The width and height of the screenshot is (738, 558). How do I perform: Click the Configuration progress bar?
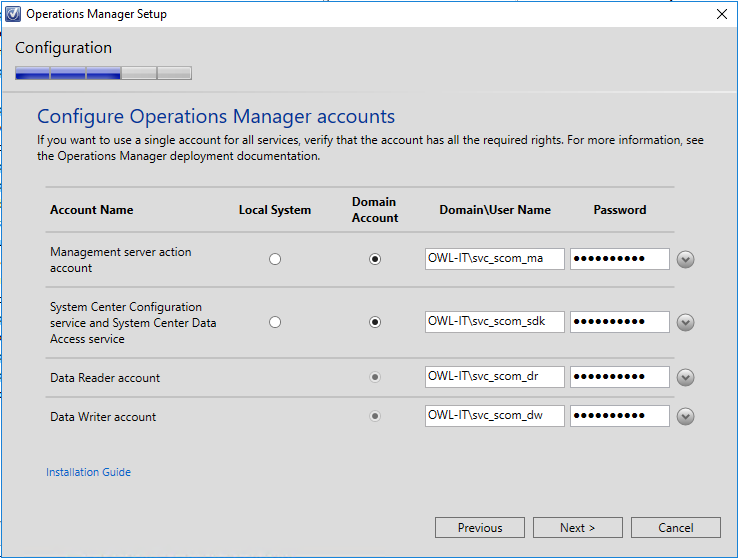[103, 73]
